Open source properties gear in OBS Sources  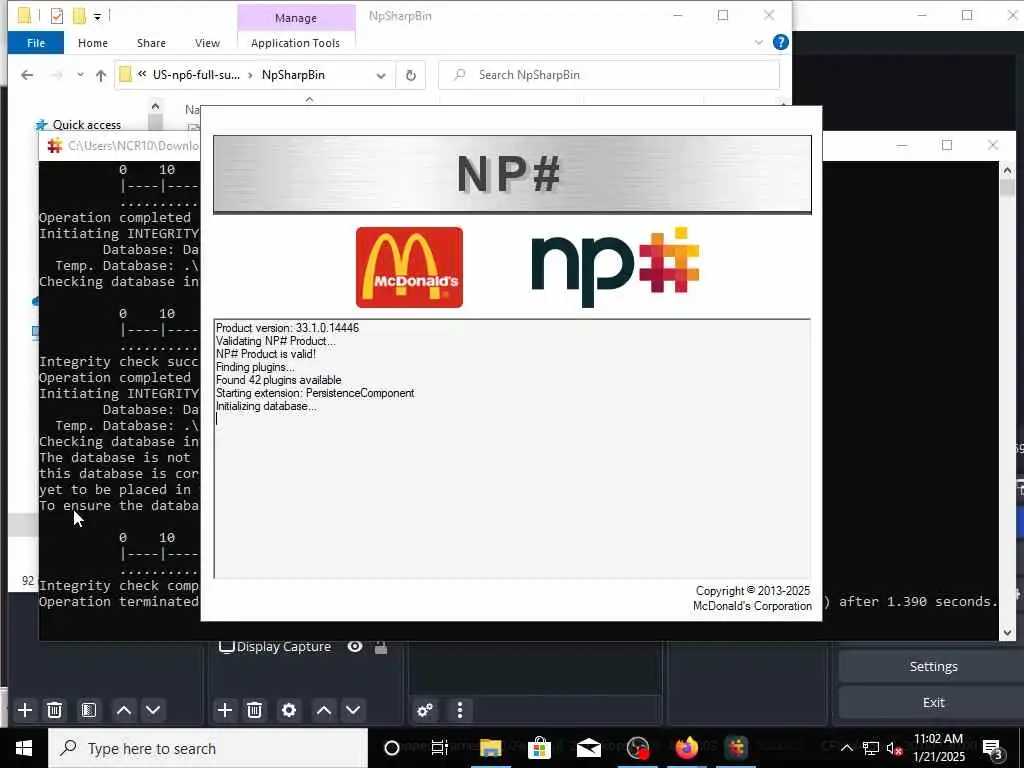point(289,710)
